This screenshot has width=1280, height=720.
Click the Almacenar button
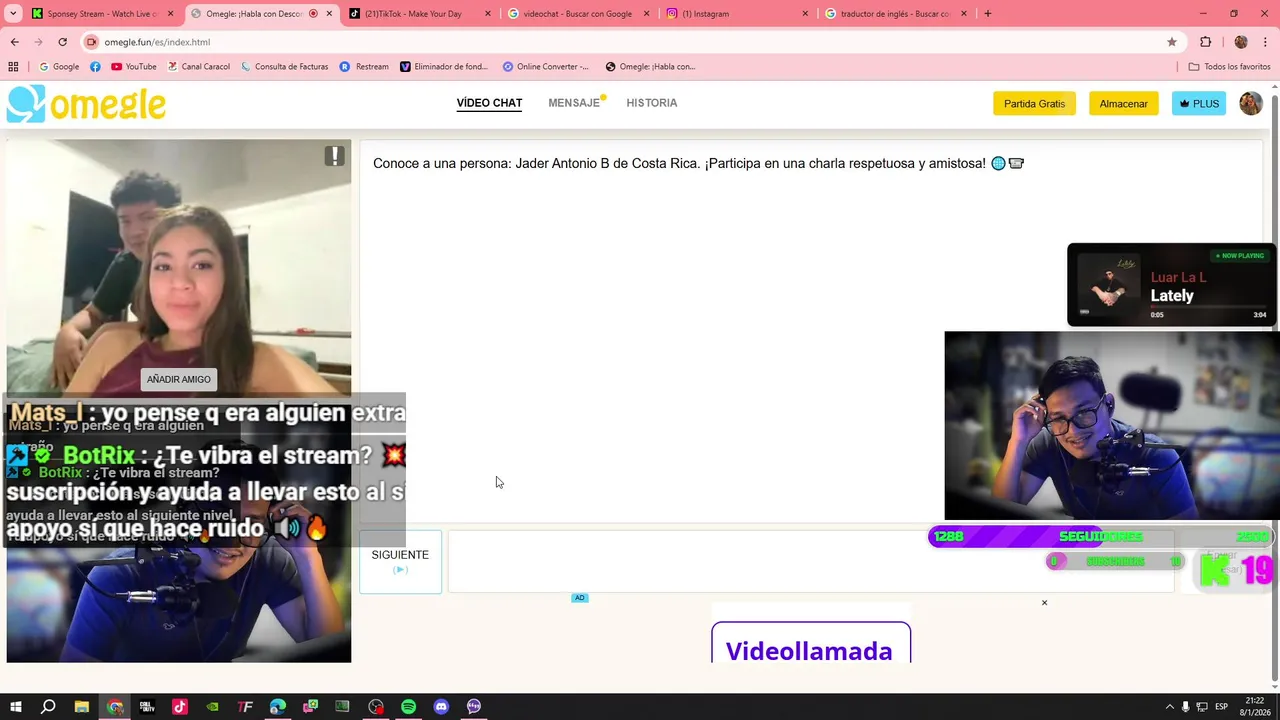click(1124, 104)
